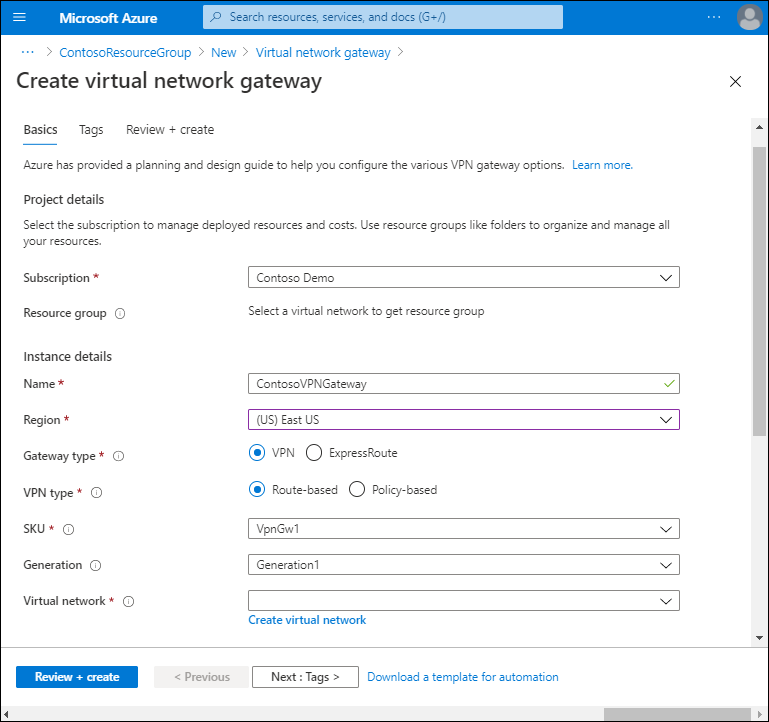Close the Create virtual network gateway pane
Viewport: 769px width, 722px height.
point(735,81)
